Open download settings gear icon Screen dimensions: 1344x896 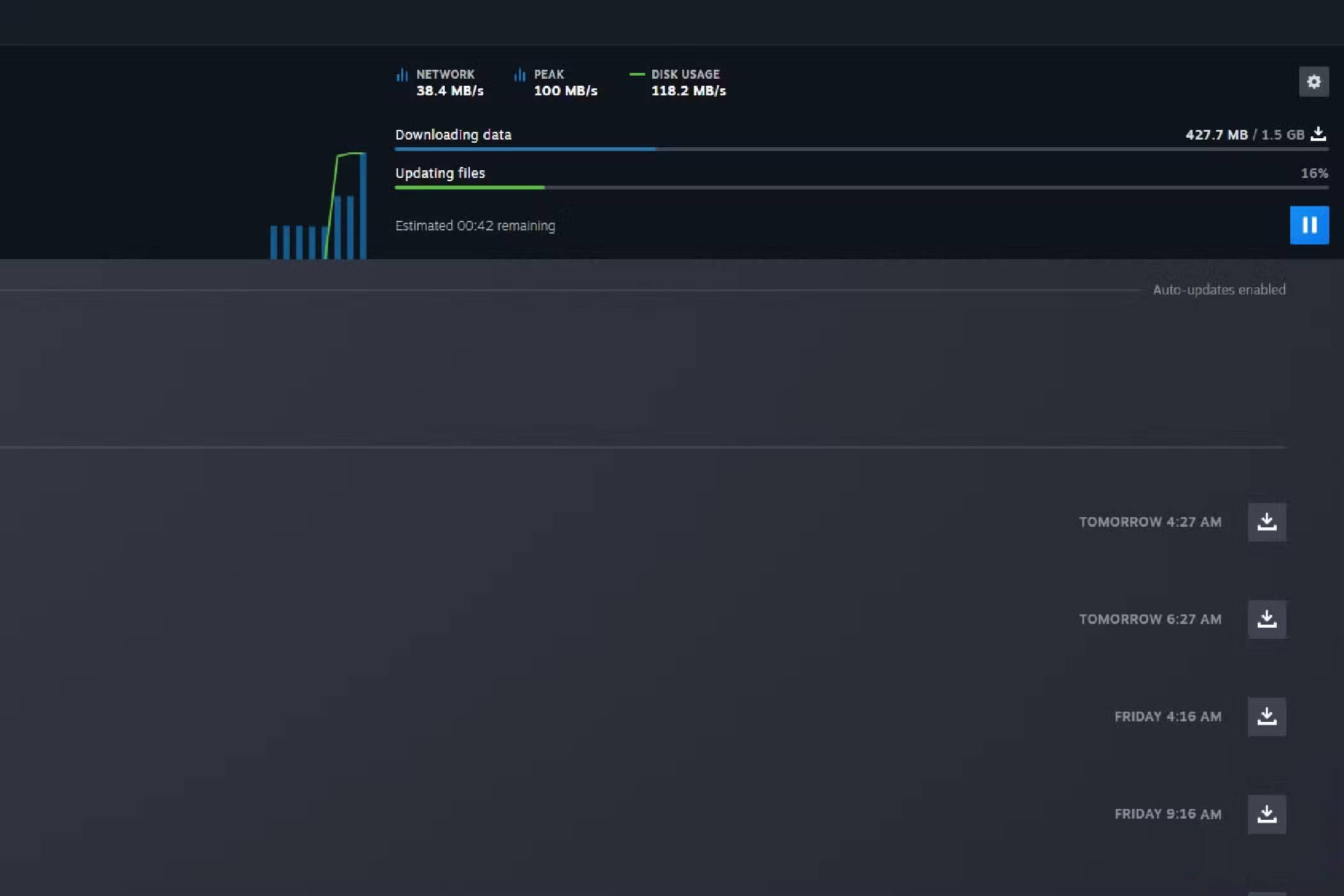pos(1313,82)
